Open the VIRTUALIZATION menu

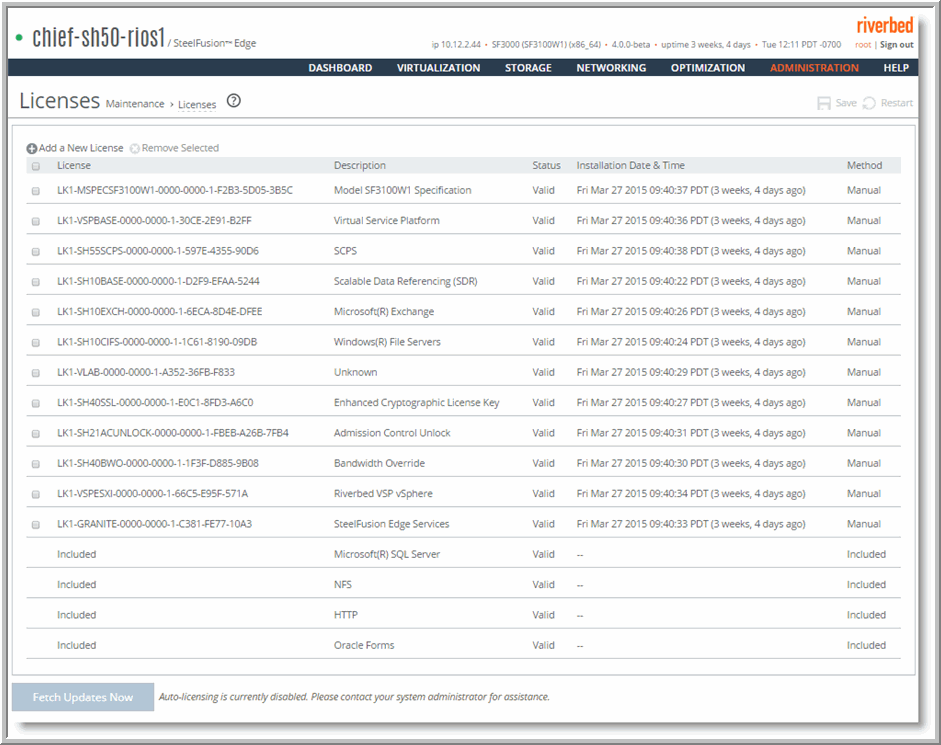438,68
